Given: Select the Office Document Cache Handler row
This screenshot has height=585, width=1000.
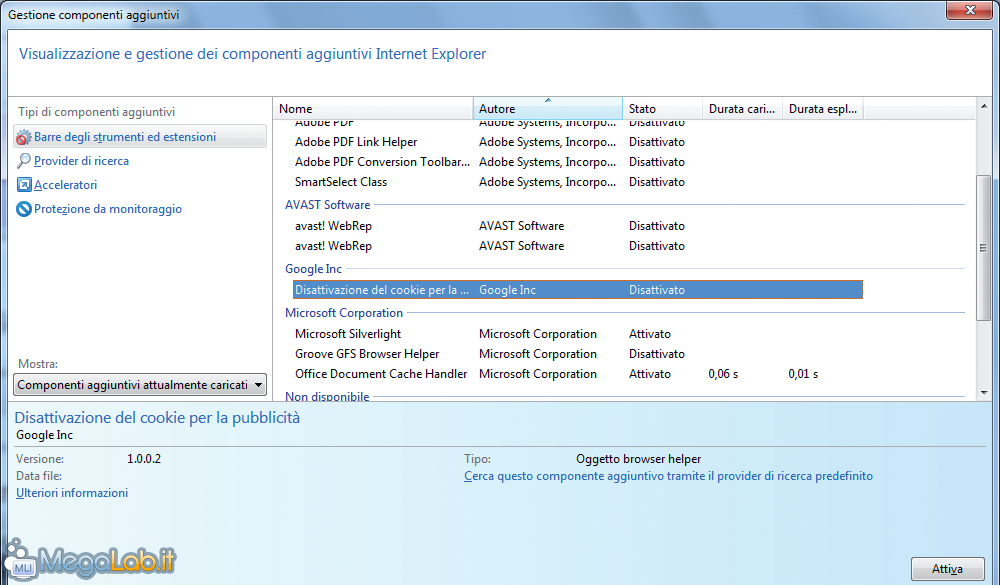Looking at the screenshot, I should (x=577, y=374).
